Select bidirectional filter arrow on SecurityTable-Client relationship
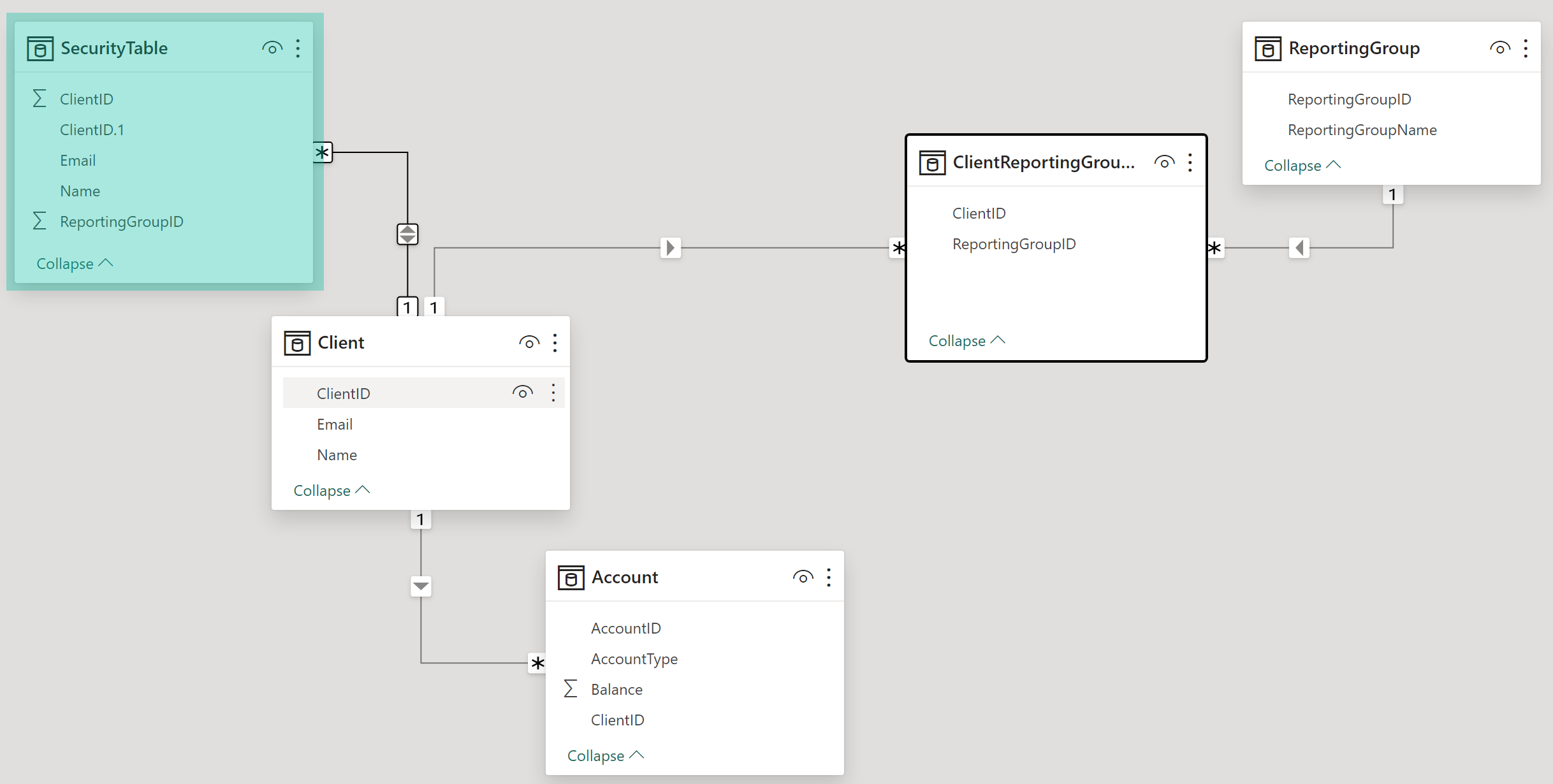 click(407, 234)
